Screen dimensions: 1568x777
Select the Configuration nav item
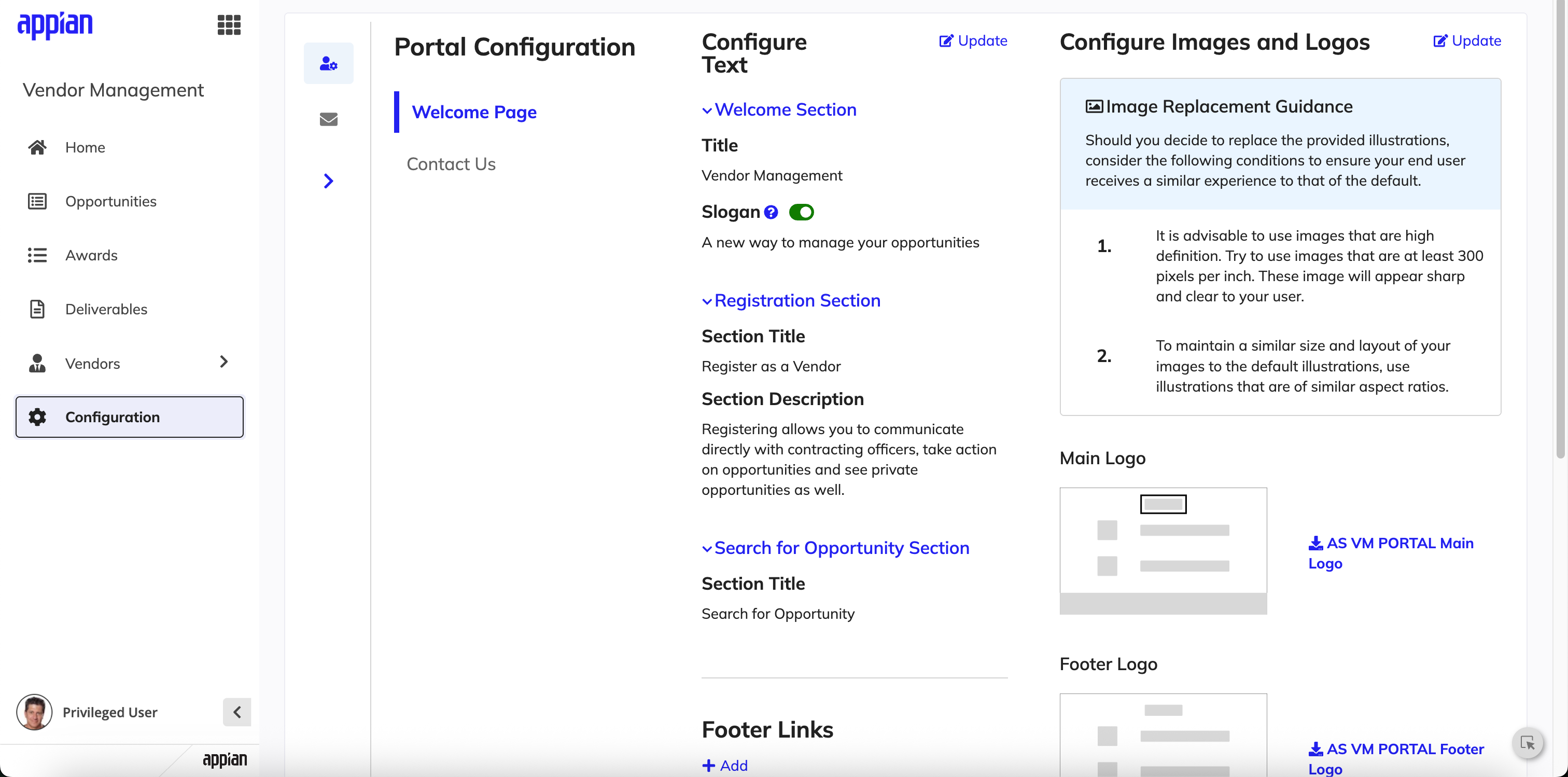(x=129, y=417)
